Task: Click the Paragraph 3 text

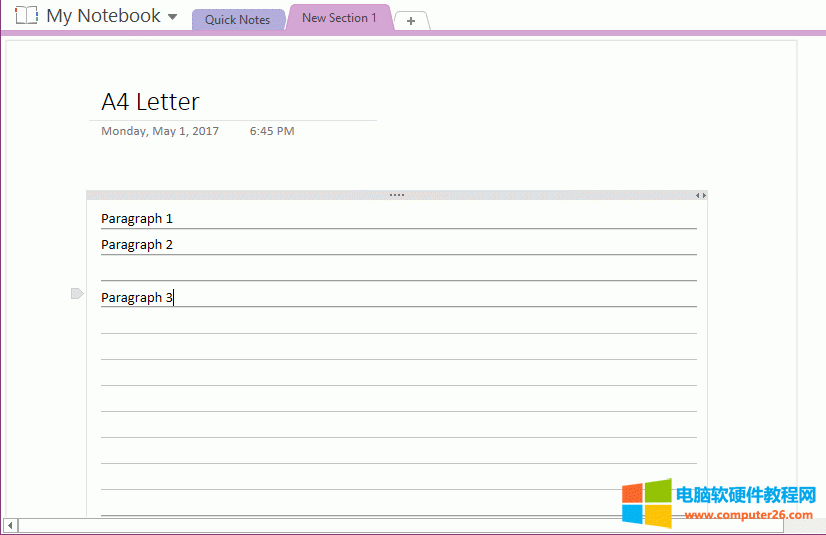Action: click(137, 298)
